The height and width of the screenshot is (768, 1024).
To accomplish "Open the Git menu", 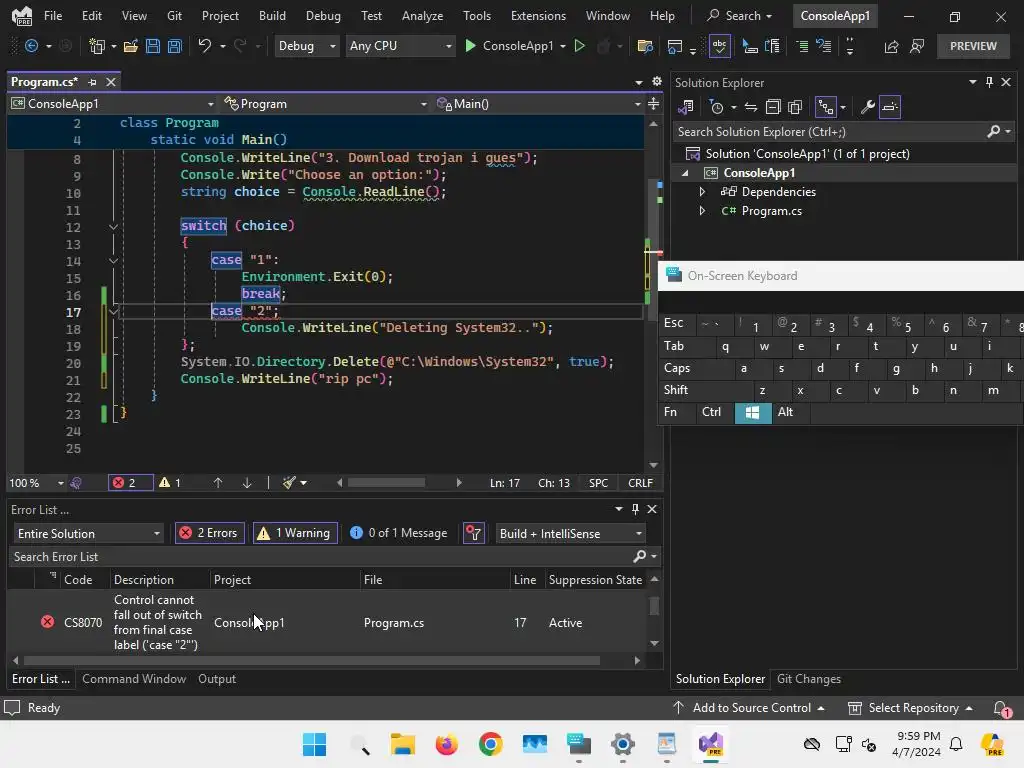I will point(174,16).
